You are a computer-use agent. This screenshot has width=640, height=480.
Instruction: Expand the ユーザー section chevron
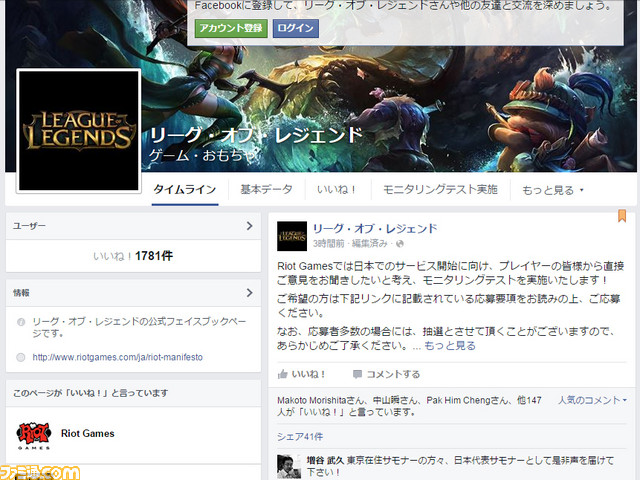[250, 226]
